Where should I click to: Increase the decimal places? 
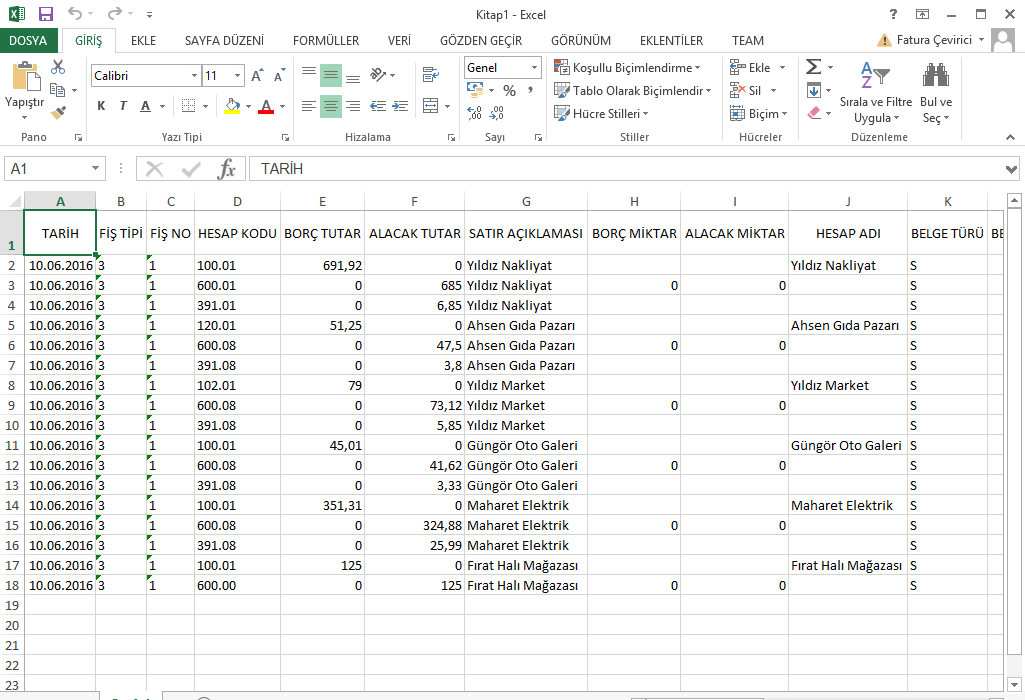click(475, 113)
